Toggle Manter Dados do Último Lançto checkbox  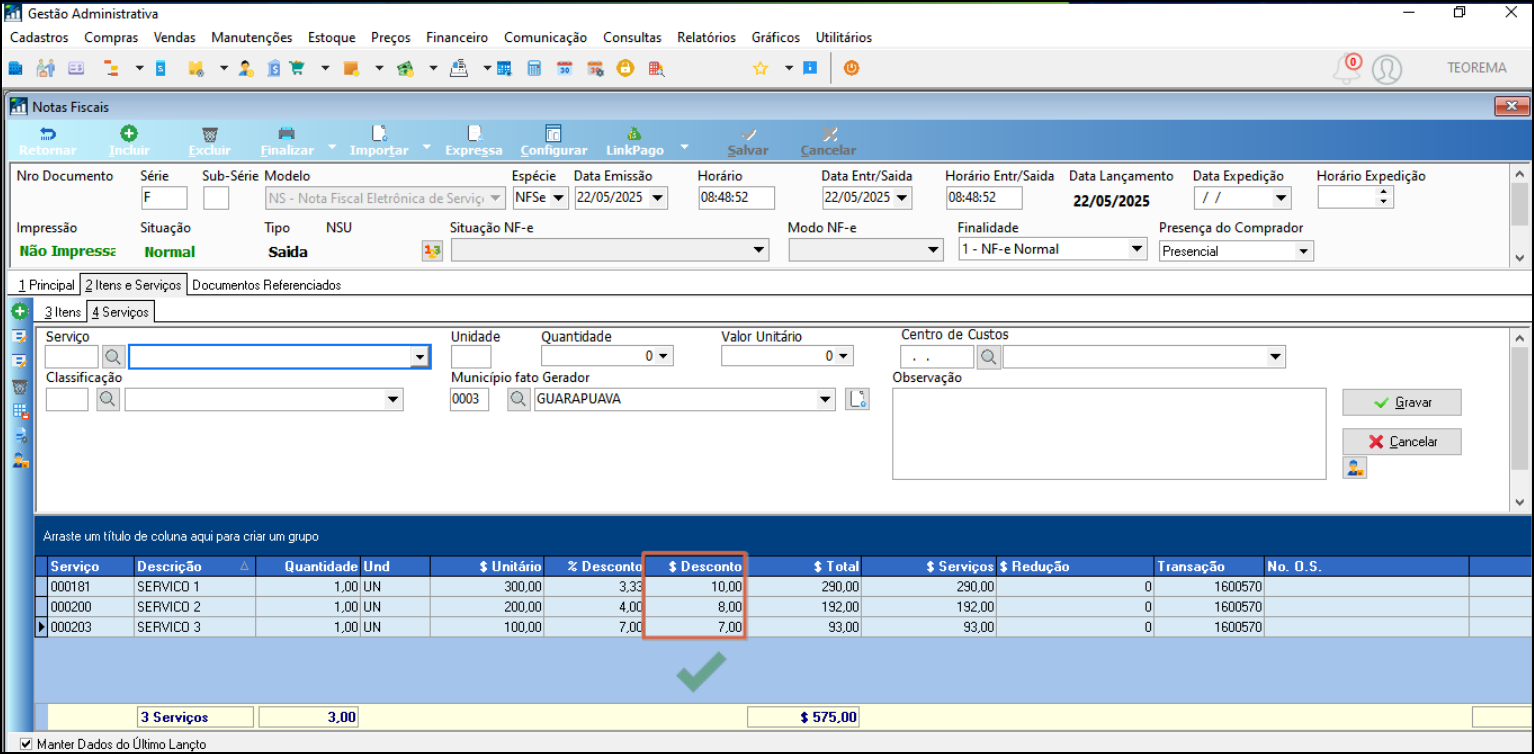(27, 744)
